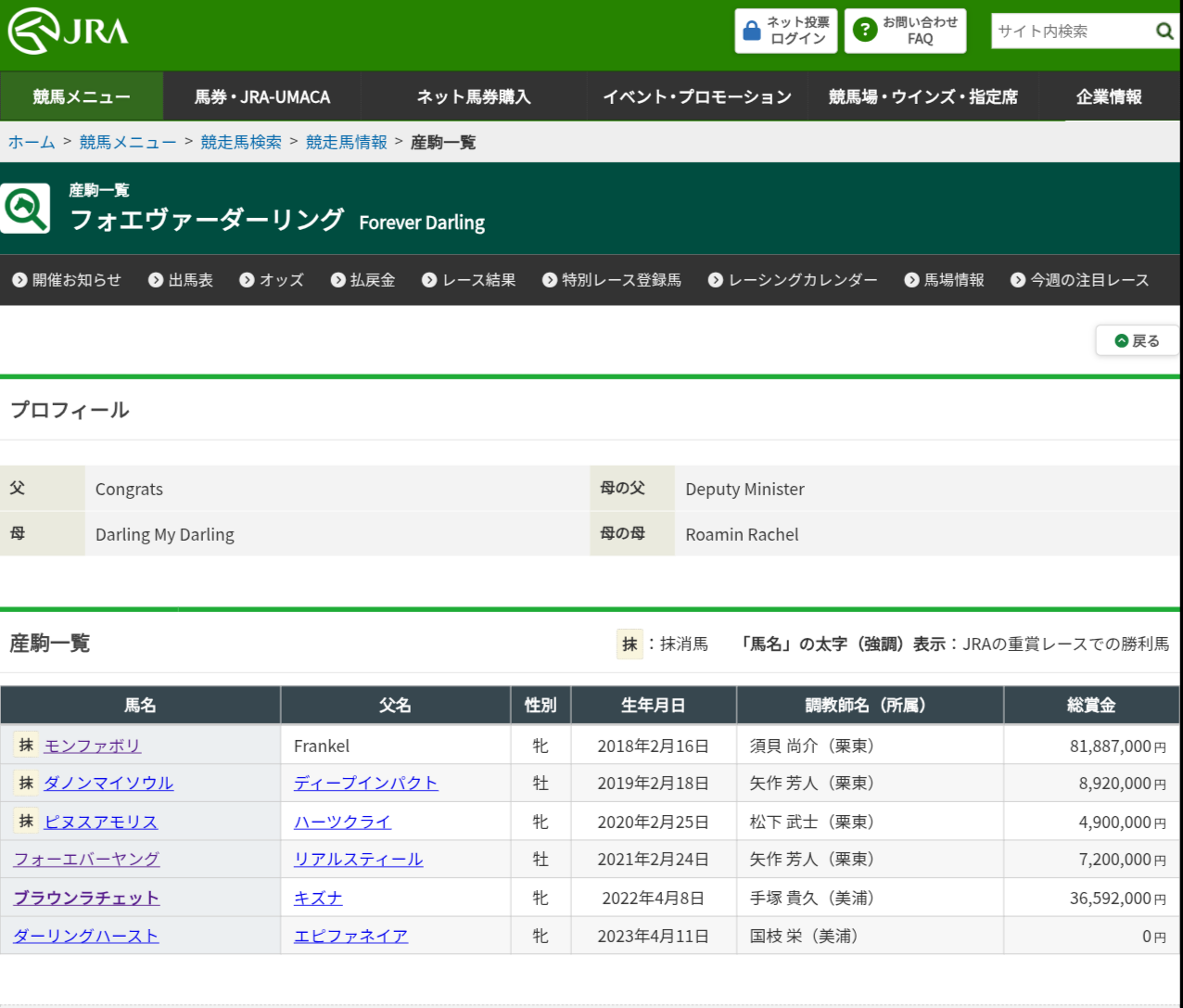This screenshot has width=1183, height=1008.
Task: Select オッズ in the sub navigation
Action: point(272,280)
